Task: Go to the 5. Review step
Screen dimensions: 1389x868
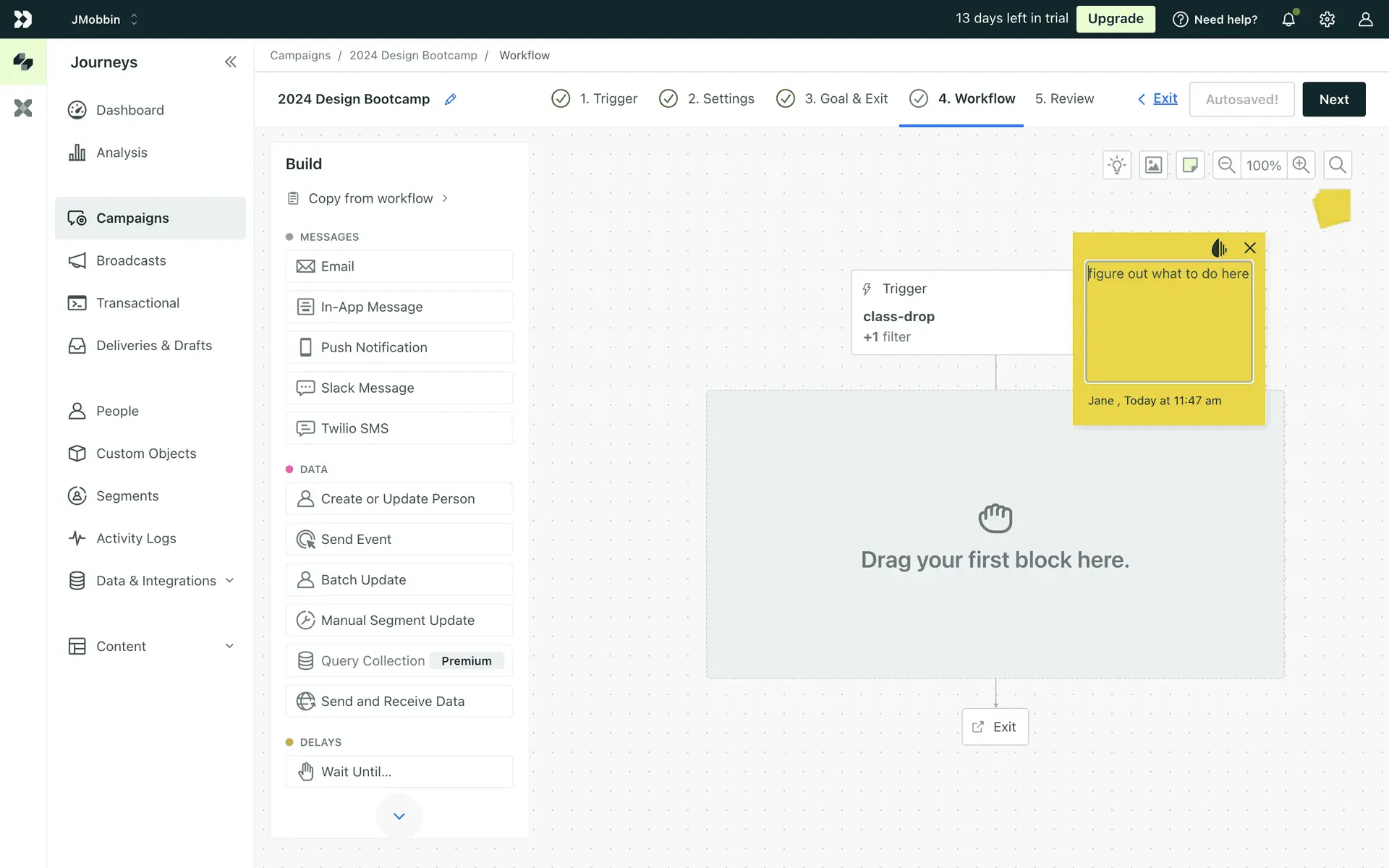Action: click(1064, 98)
